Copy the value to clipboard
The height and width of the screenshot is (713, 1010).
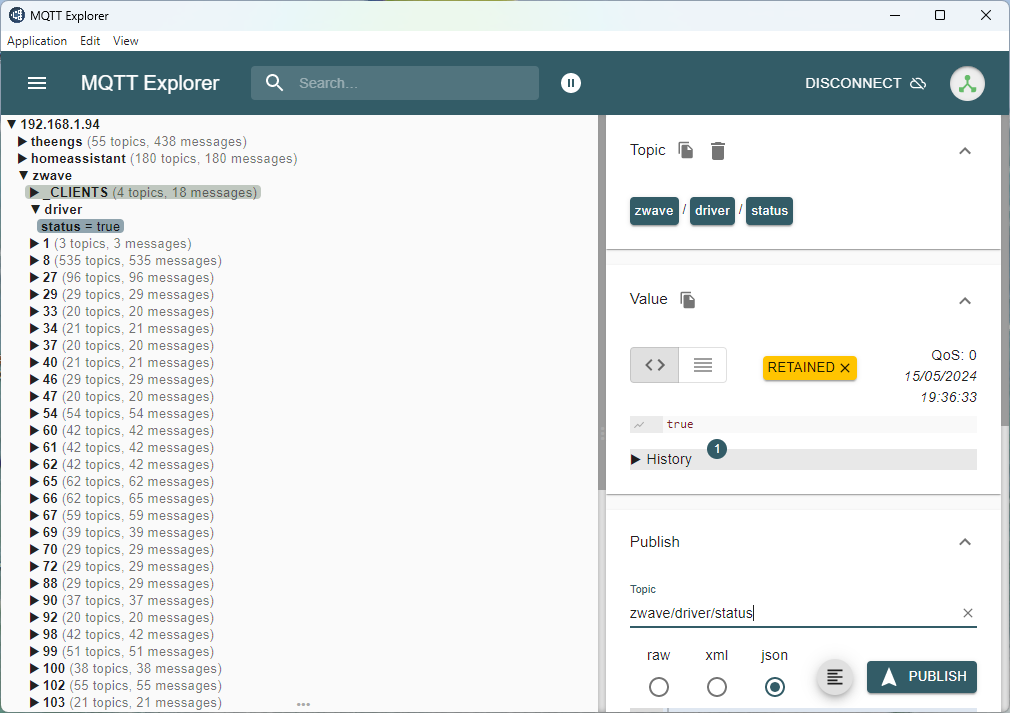pos(688,299)
